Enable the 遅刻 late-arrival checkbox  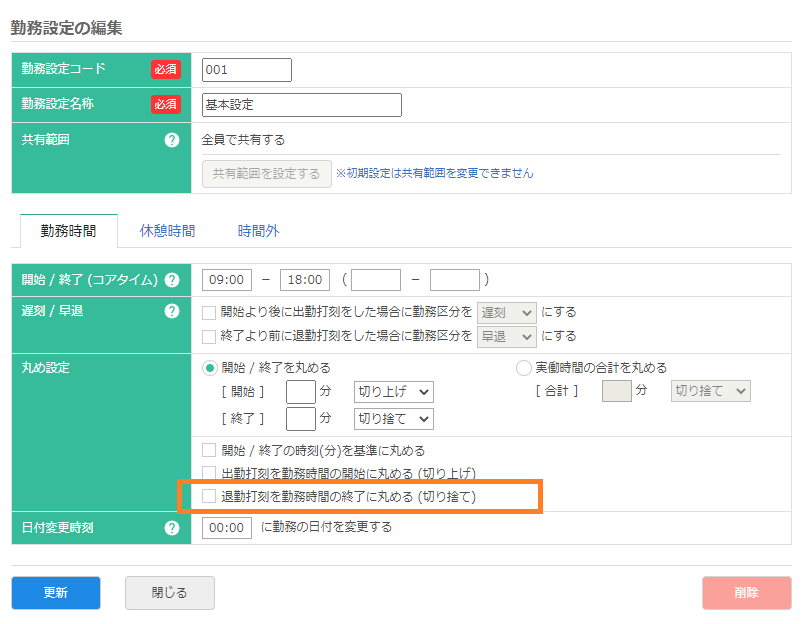pyautogui.click(x=207, y=312)
